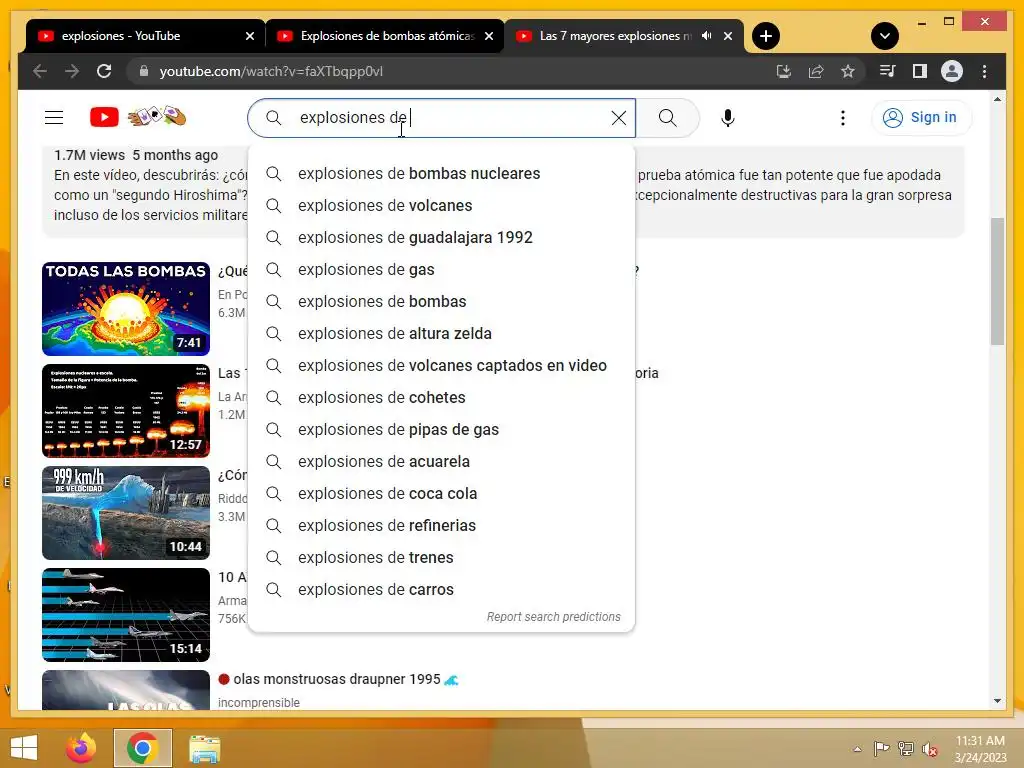Open 'olas monstruosas draupner 1995' video title
The image size is (1024, 768).
point(337,679)
